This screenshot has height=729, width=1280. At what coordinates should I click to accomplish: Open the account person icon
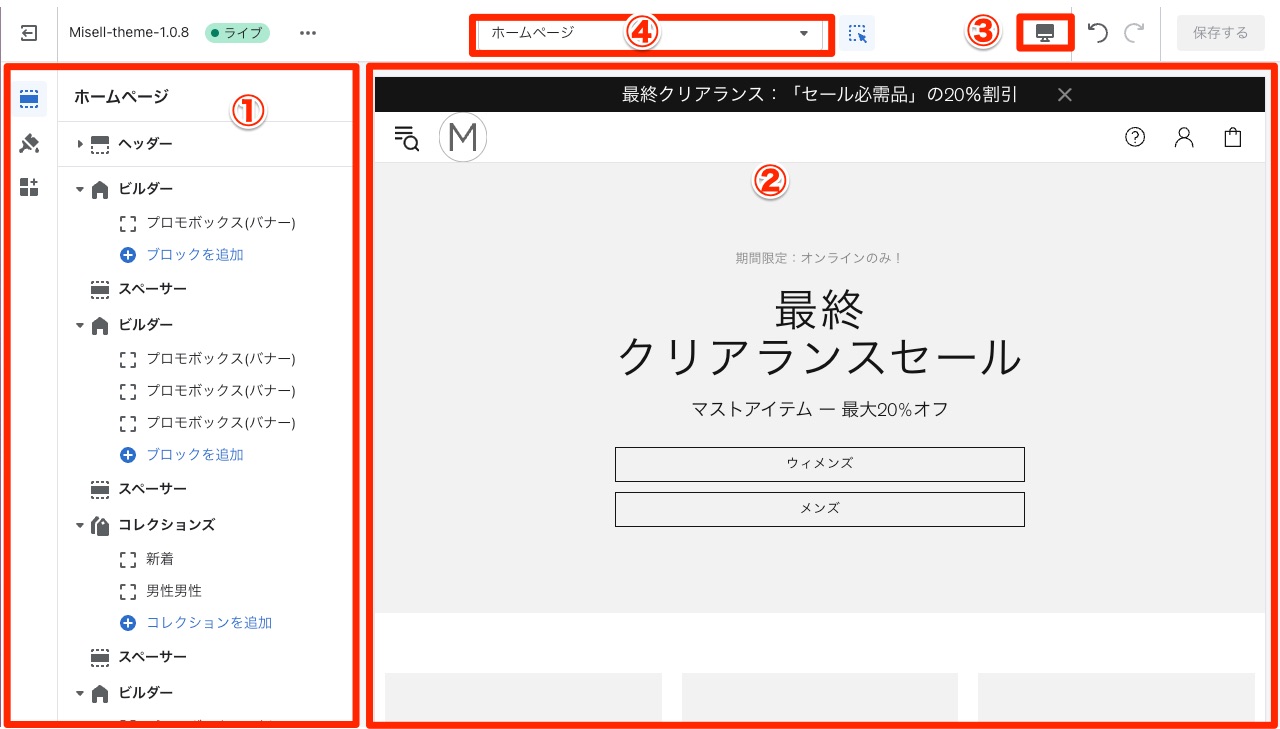click(x=1184, y=138)
